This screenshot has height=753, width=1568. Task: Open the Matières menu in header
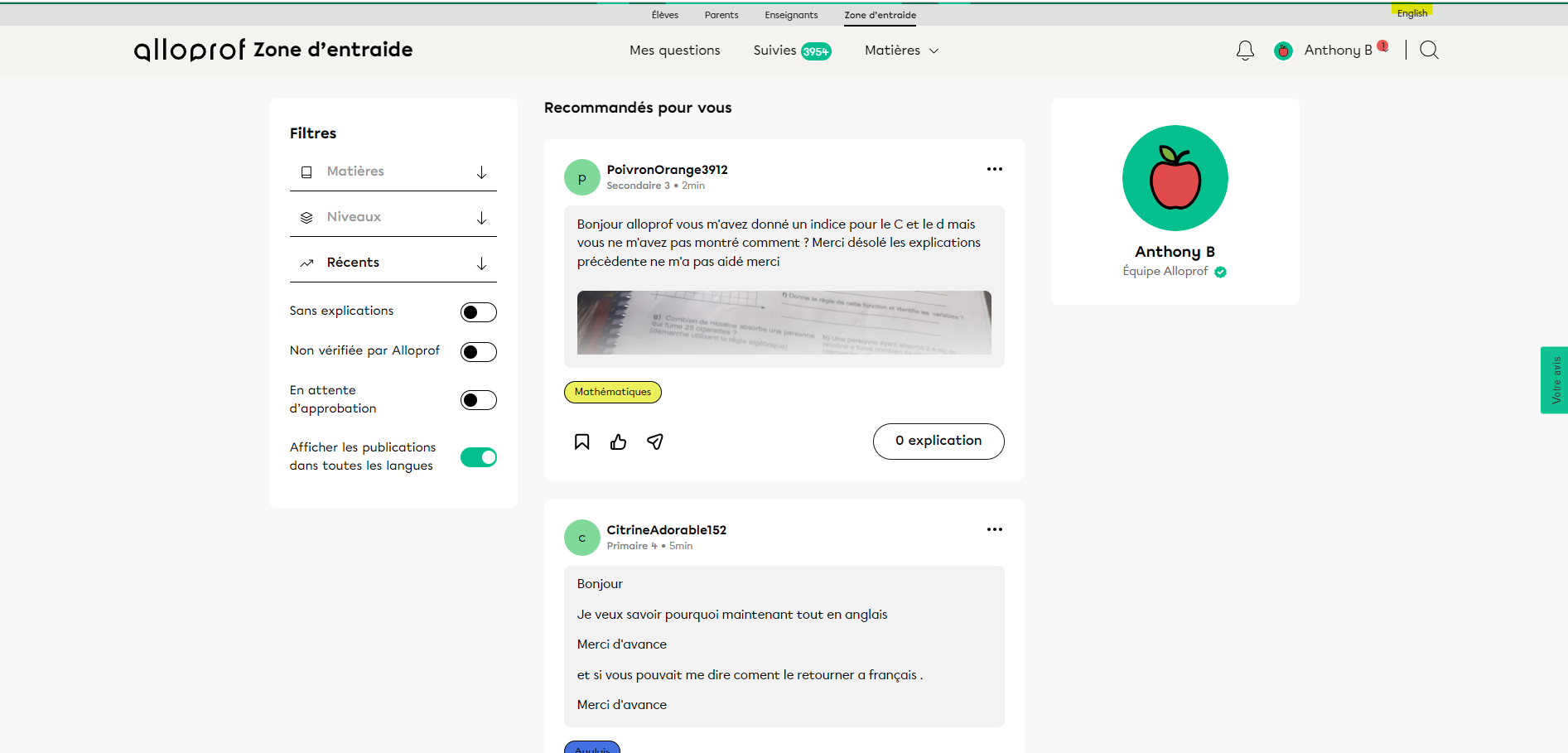(901, 51)
